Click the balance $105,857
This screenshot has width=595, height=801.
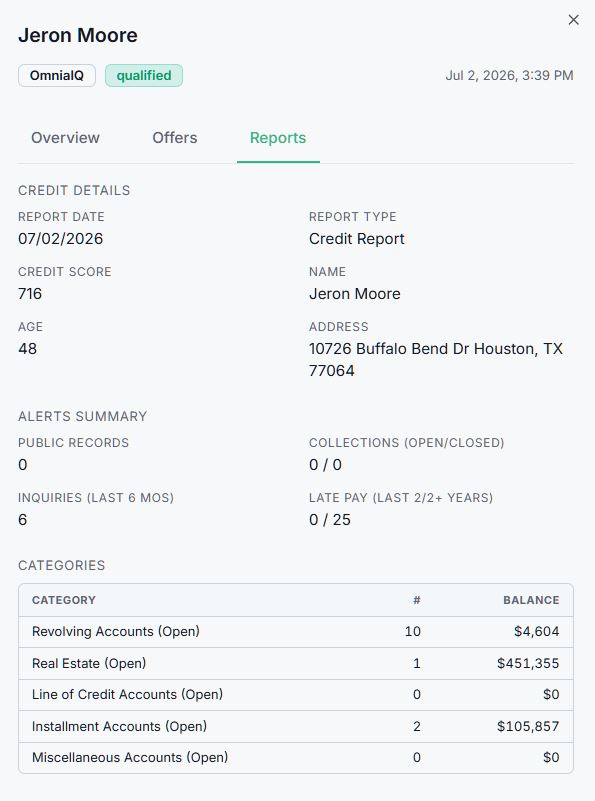528,726
